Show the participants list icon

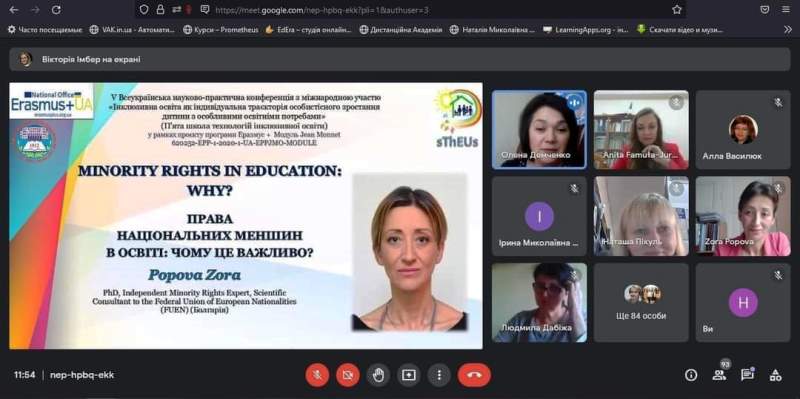719,375
